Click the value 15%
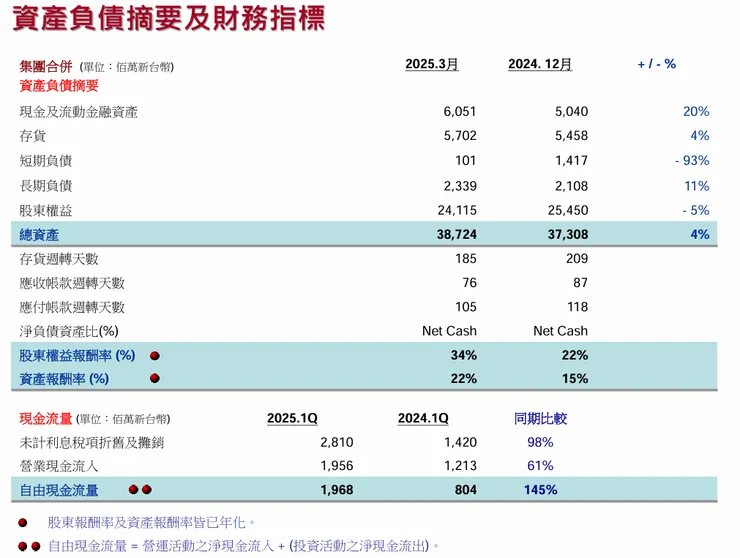 coord(575,379)
